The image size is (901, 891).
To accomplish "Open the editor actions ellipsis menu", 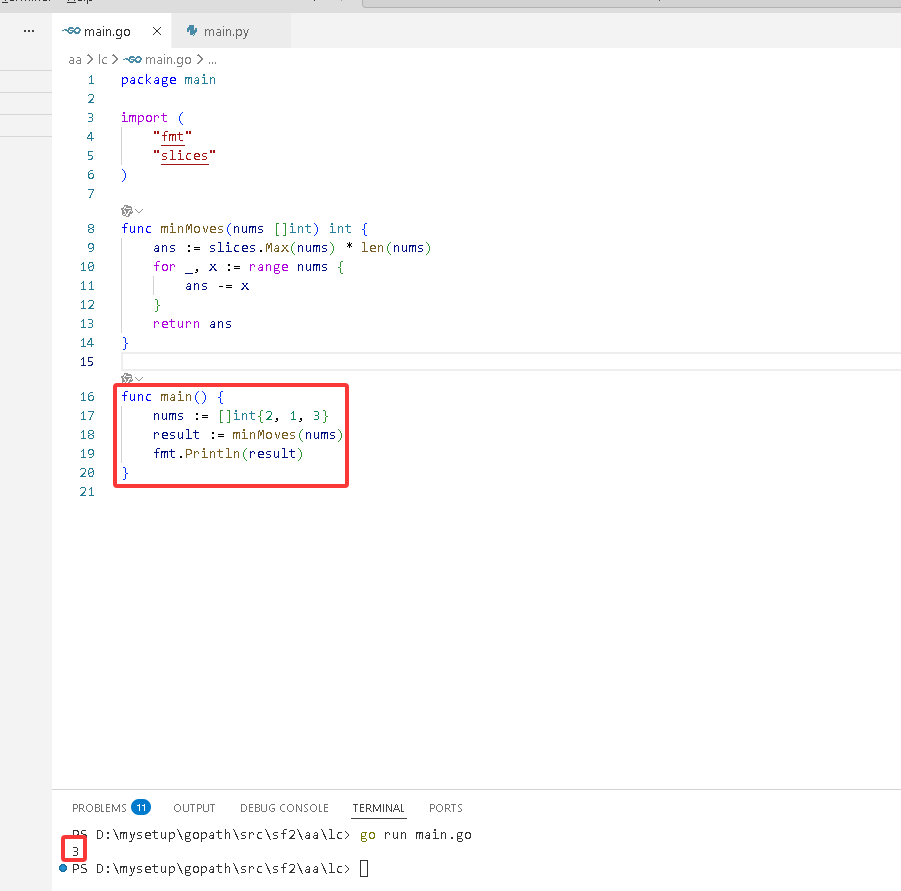I will click(29, 31).
